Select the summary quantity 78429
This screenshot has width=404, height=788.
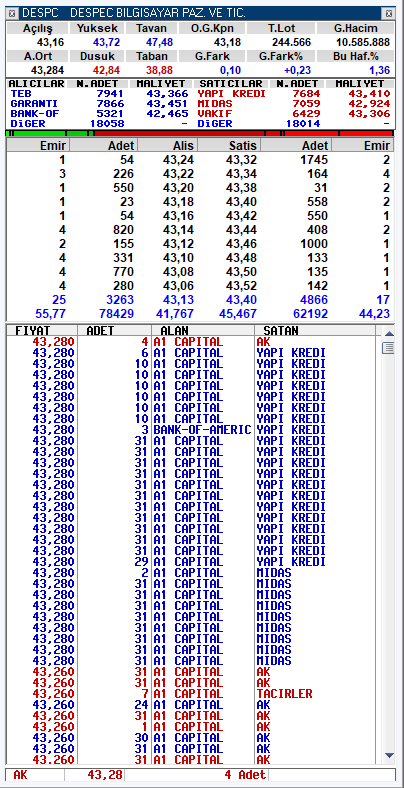pyautogui.click(x=117, y=314)
